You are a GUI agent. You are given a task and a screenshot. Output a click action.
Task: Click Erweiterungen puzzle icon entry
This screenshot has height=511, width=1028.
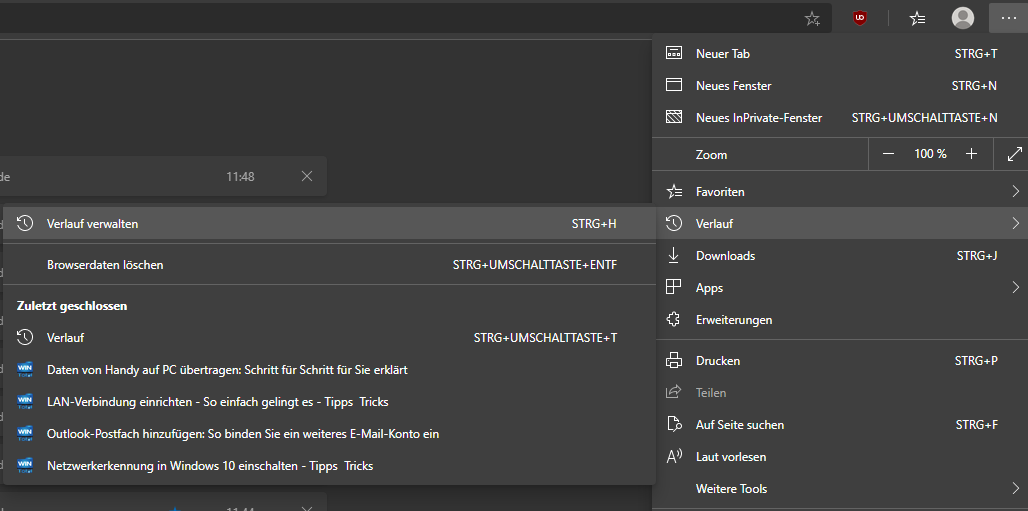[x=733, y=320]
